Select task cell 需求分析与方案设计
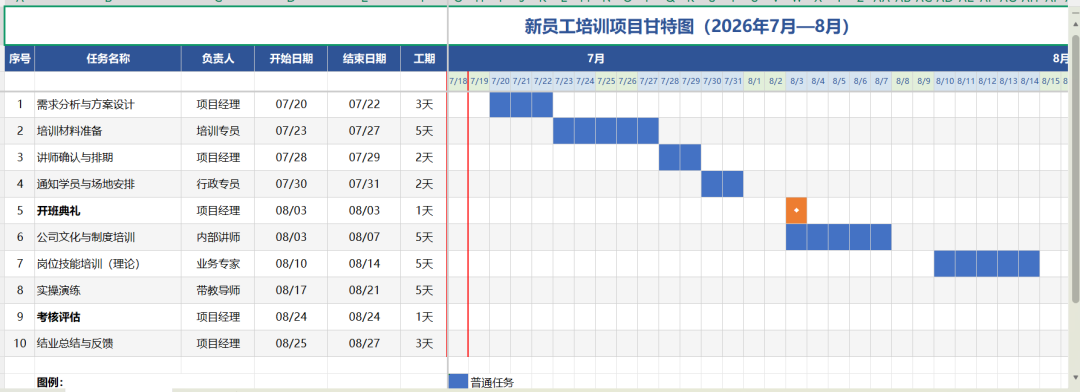Screen dimensions: 1080x392 coord(108,105)
